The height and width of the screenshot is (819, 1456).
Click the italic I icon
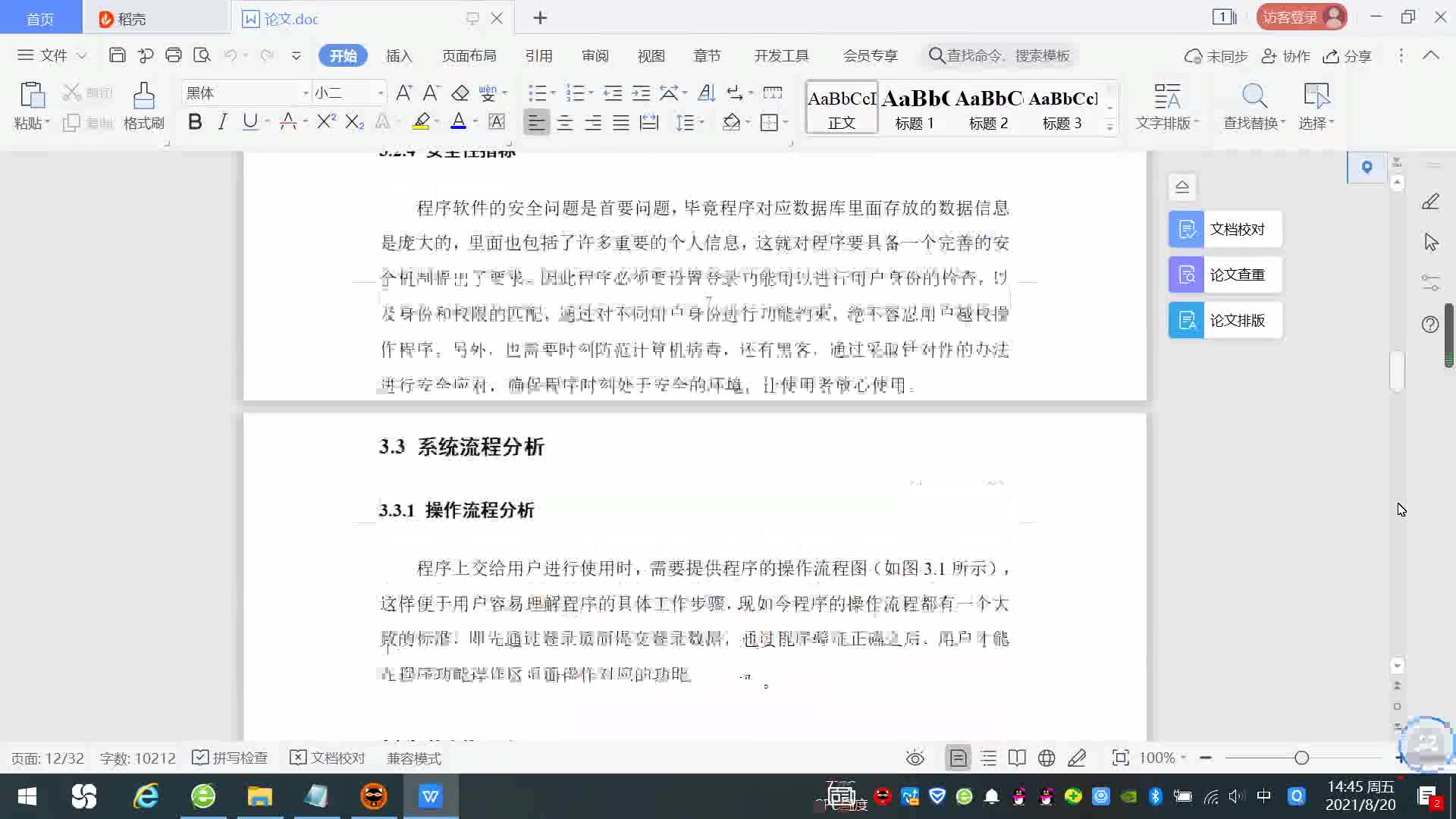(x=222, y=122)
